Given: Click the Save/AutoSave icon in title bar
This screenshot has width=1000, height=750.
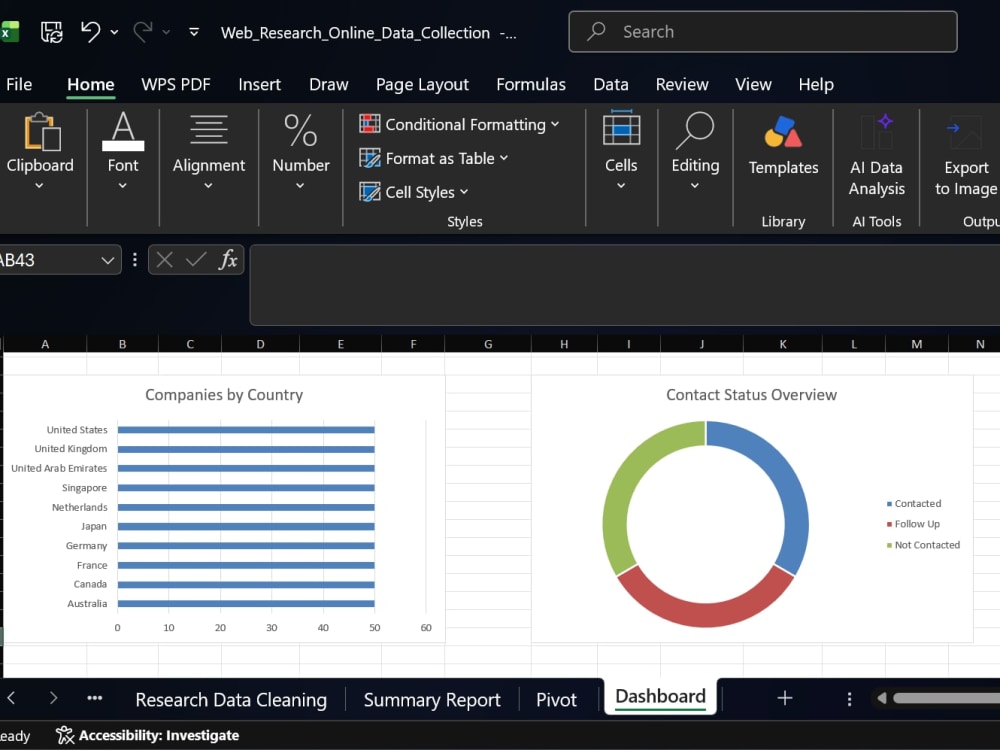Looking at the screenshot, I should tap(52, 32).
